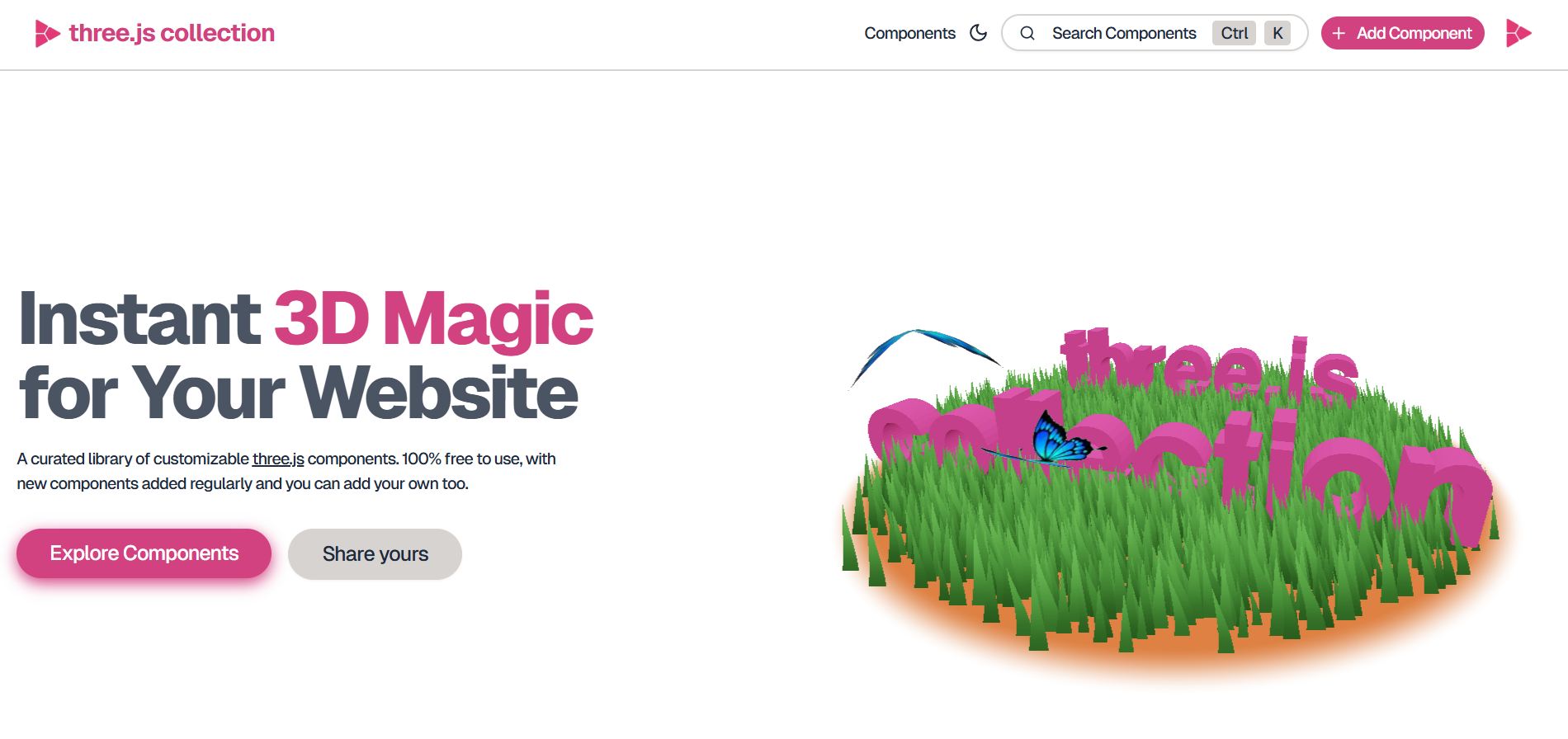Screen dimensions: 1568x739
Task: Click the "Instant 3D Magic" heading text
Action: pos(305,319)
